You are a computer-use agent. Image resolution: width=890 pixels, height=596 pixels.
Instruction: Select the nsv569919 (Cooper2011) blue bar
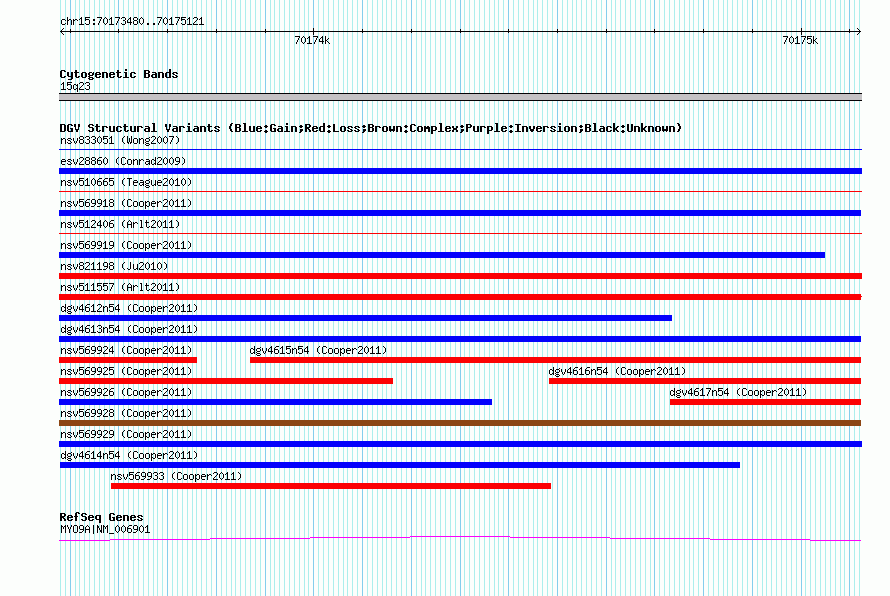[x=442, y=255]
